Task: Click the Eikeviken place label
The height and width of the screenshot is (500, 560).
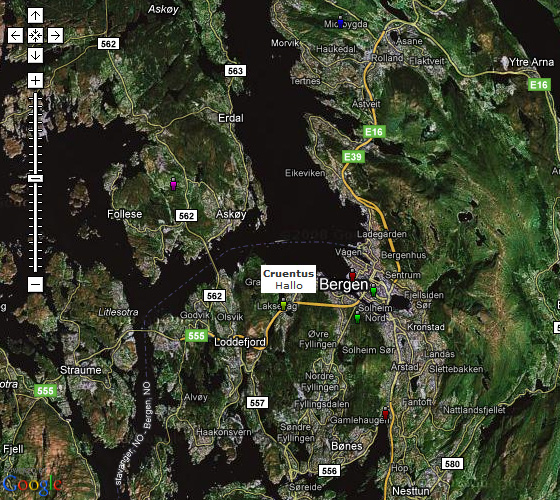Action: point(305,173)
